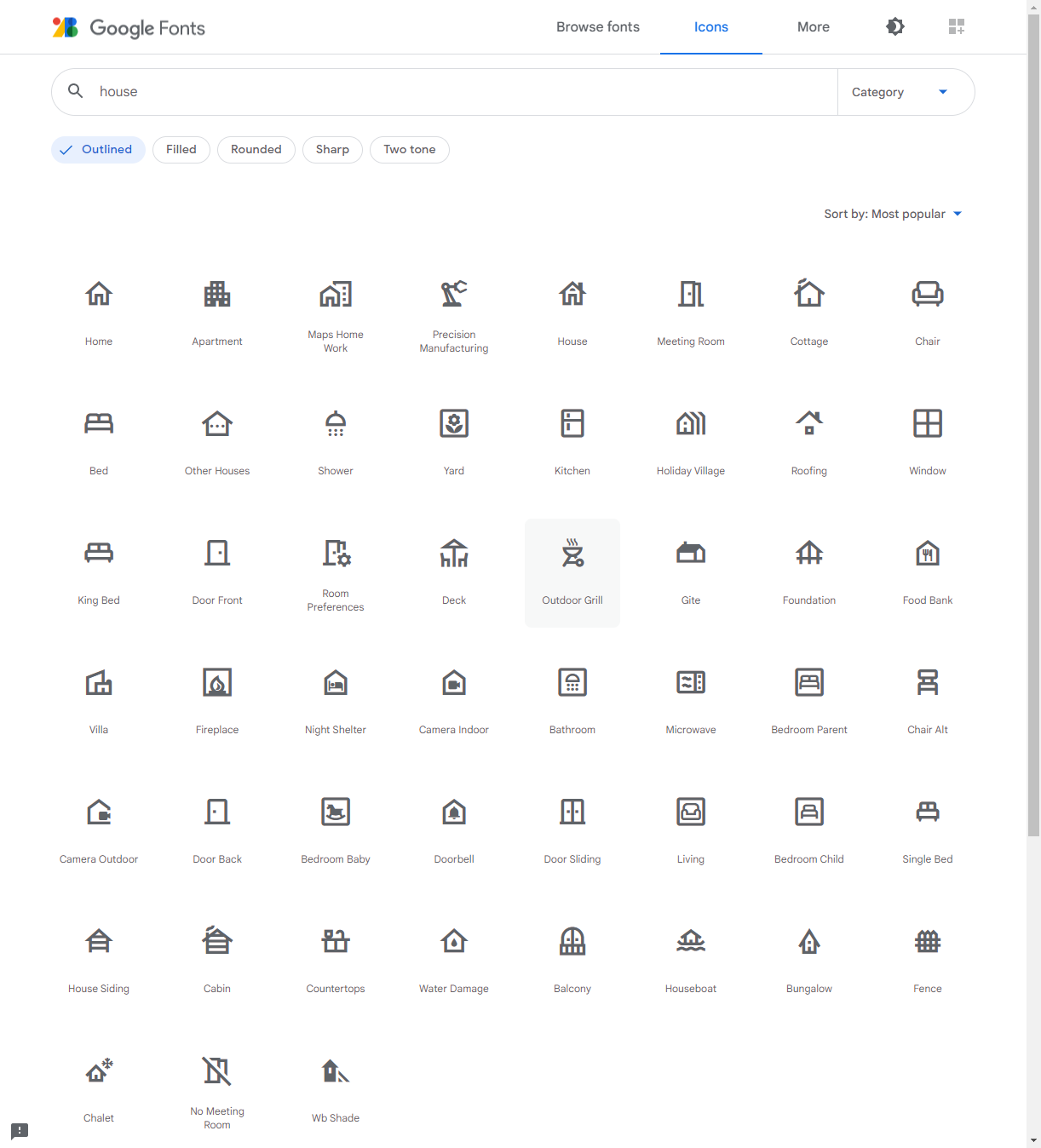Click the search field containing house
This screenshot has height=1148, width=1041.
click(460, 92)
